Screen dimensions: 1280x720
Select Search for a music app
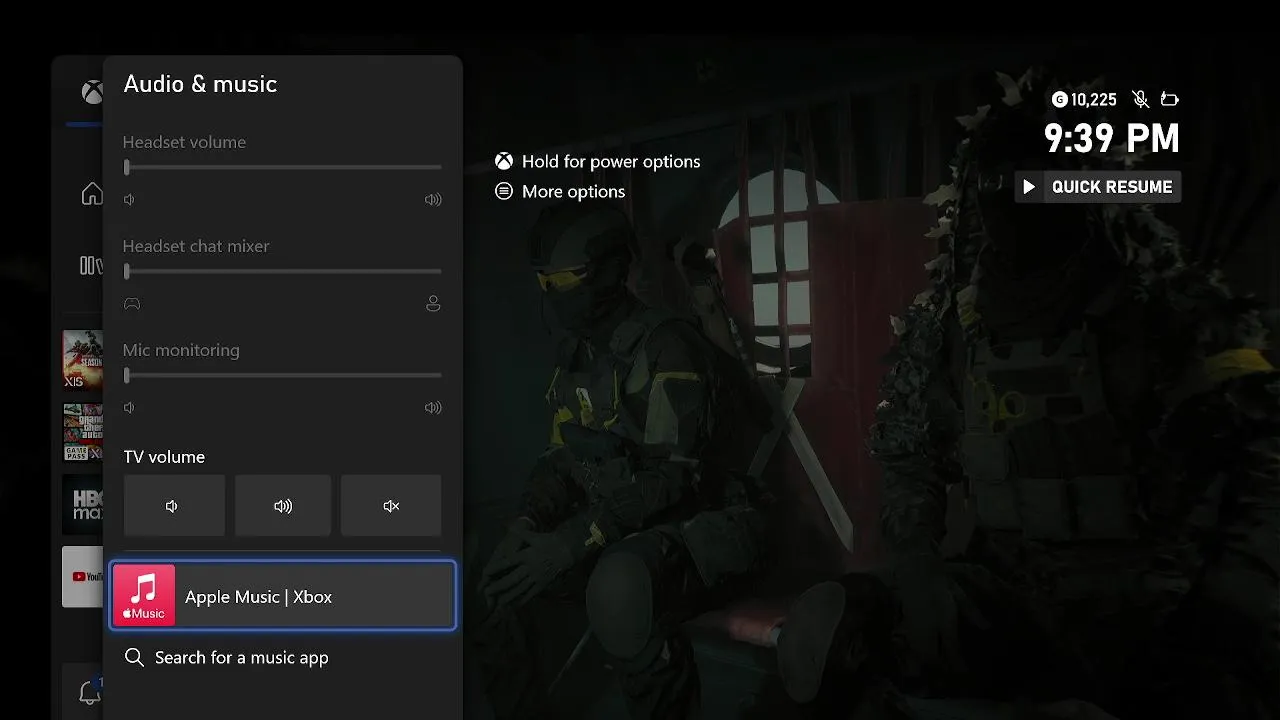(x=227, y=658)
